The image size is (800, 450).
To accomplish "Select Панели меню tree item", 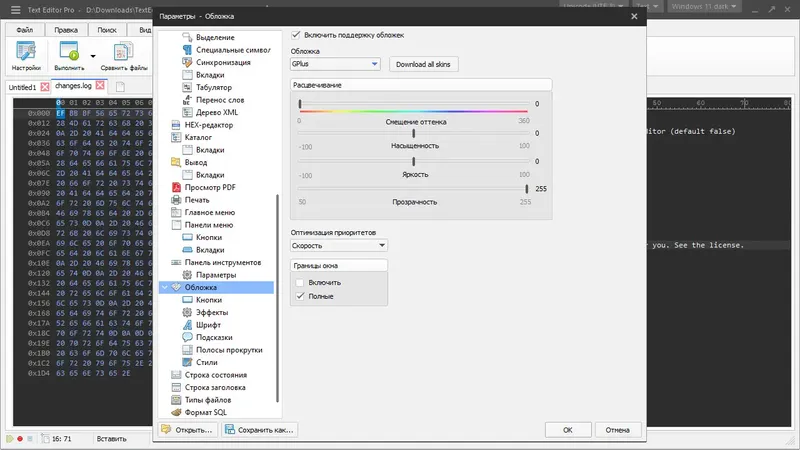I will point(208,225).
